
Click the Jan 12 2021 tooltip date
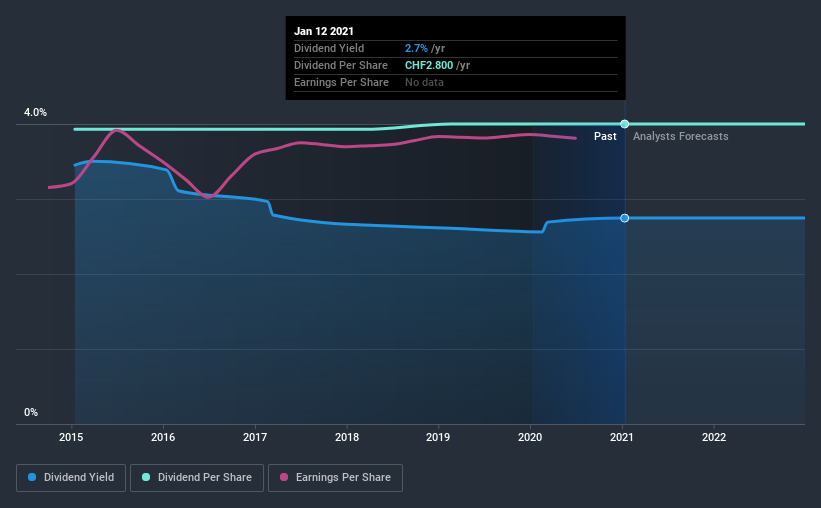(x=324, y=31)
